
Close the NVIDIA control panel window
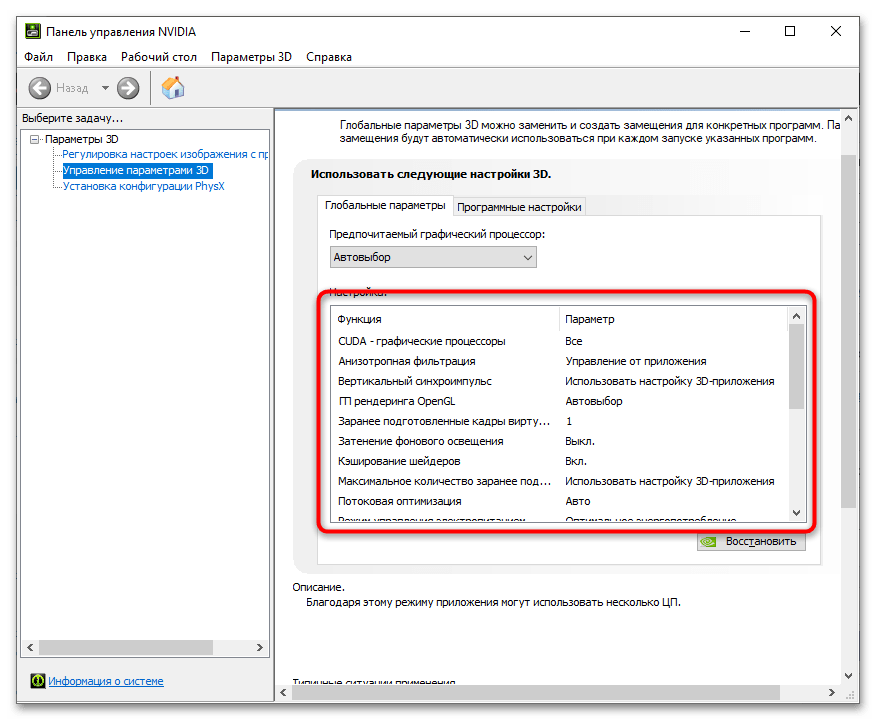tap(836, 31)
